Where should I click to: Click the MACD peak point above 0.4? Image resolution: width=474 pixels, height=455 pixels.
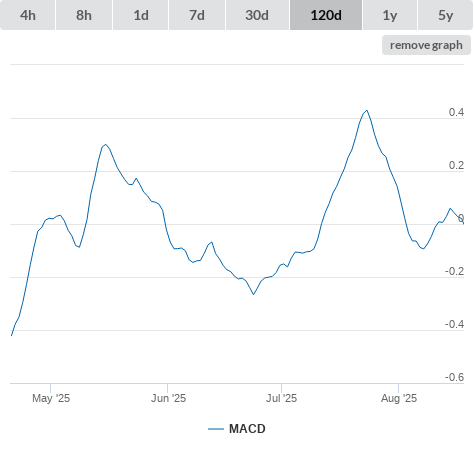tap(367, 110)
